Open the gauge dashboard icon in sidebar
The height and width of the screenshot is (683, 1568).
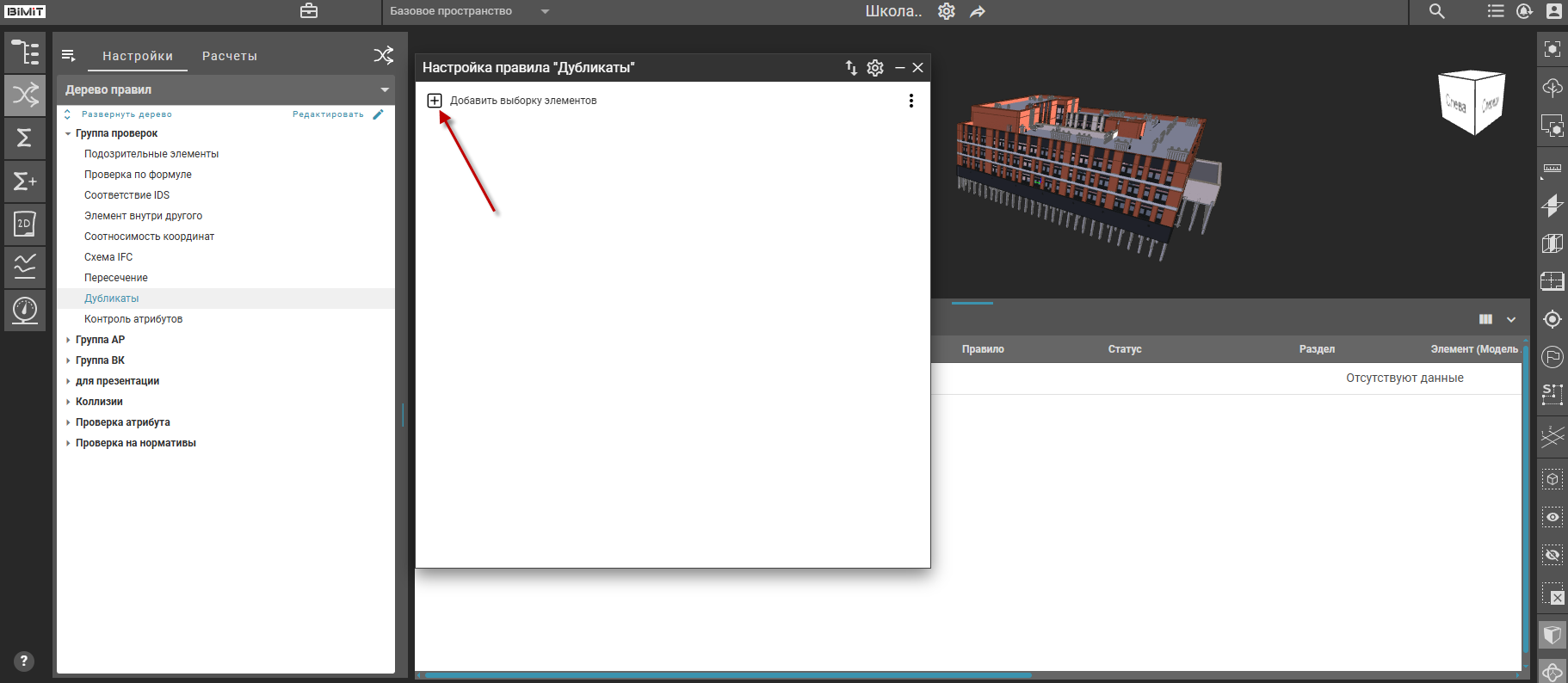coord(25,310)
